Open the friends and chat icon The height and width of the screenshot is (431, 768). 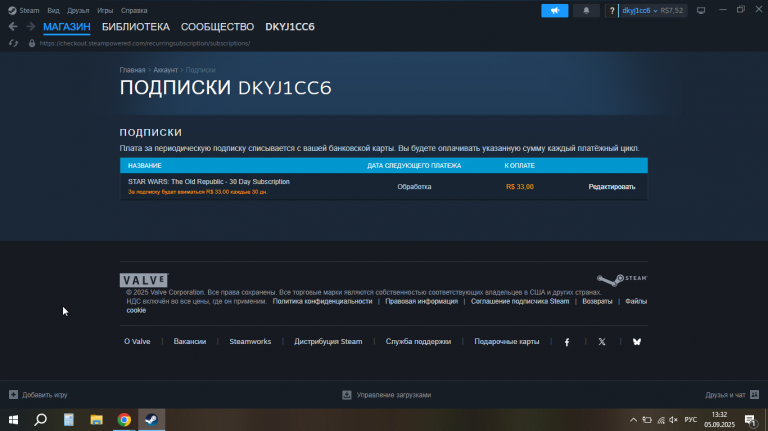[x=754, y=395]
